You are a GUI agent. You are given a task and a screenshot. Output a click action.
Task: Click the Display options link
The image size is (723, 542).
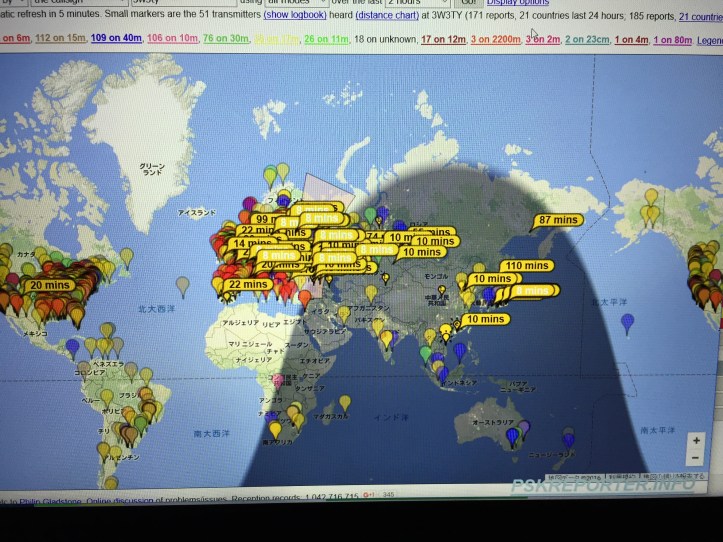coord(517,3)
